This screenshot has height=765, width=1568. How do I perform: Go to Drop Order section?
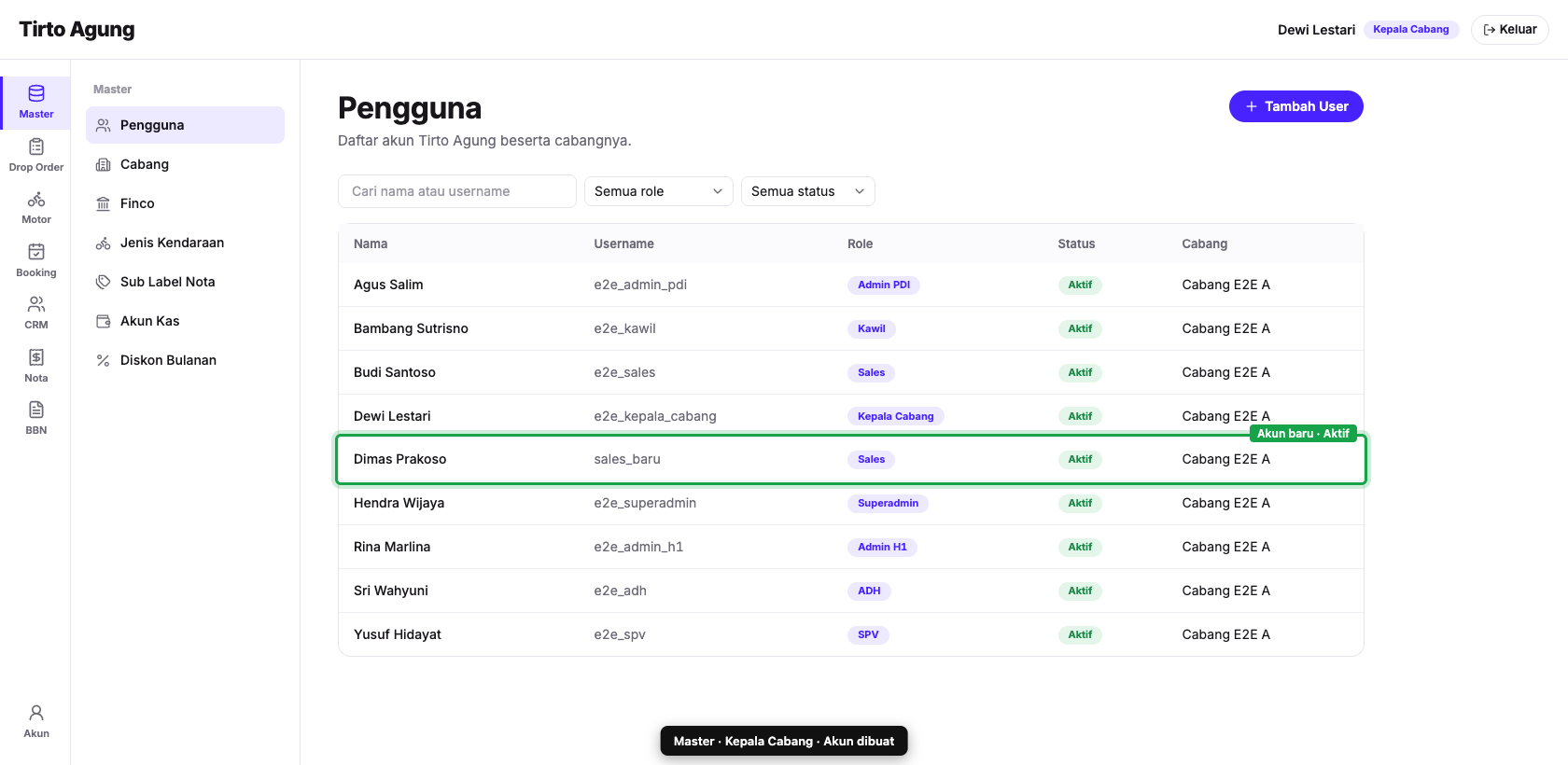point(36,156)
